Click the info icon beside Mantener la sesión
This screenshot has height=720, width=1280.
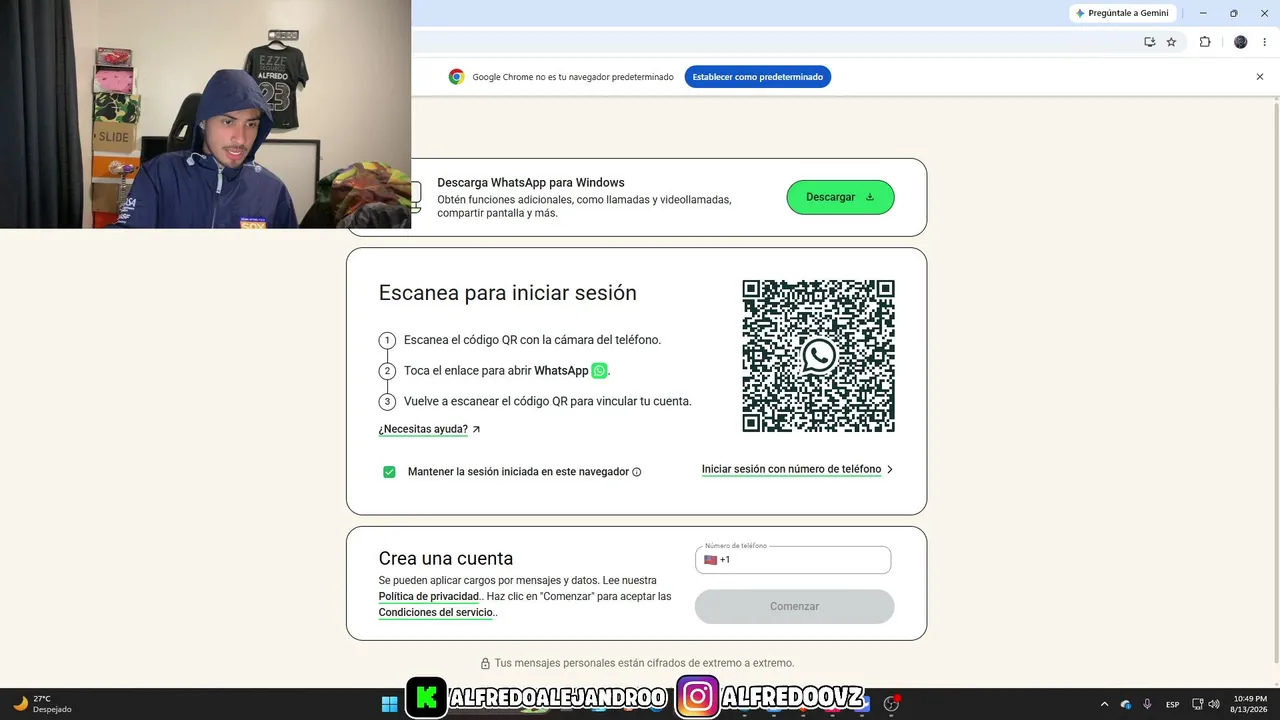coord(637,472)
